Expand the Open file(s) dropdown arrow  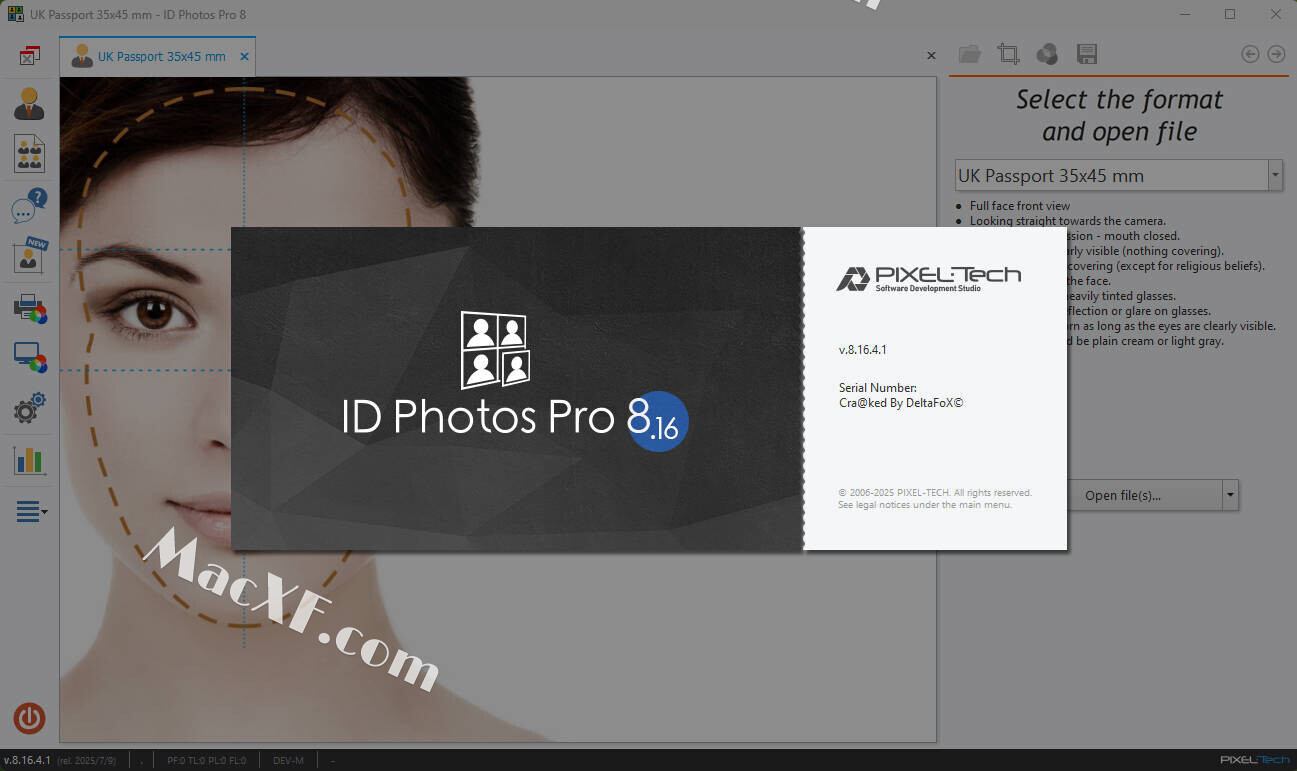pyautogui.click(x=1231, y=495)
